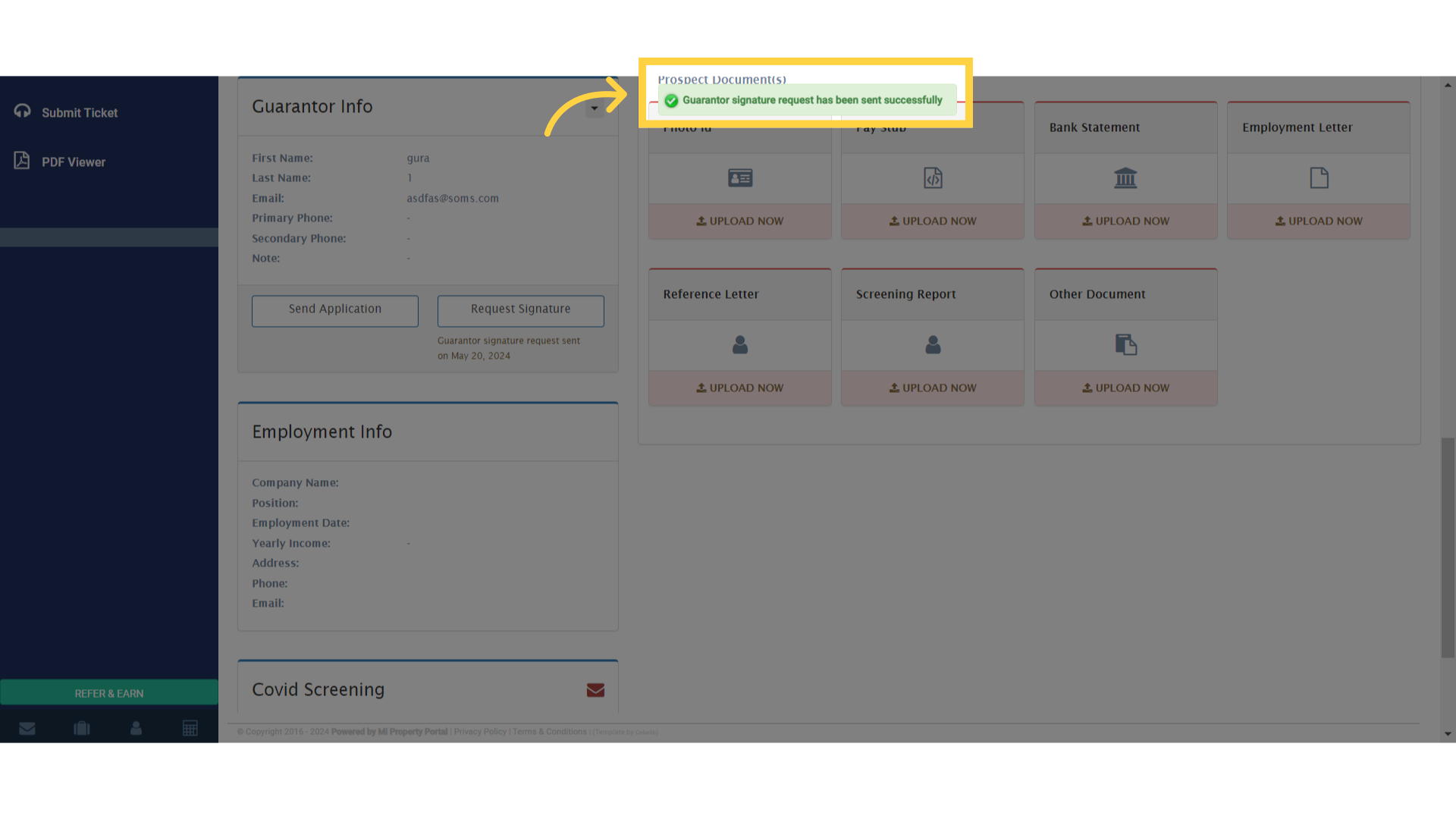Click the Other Document copy icon
1456x819 pixels.
1125,344
